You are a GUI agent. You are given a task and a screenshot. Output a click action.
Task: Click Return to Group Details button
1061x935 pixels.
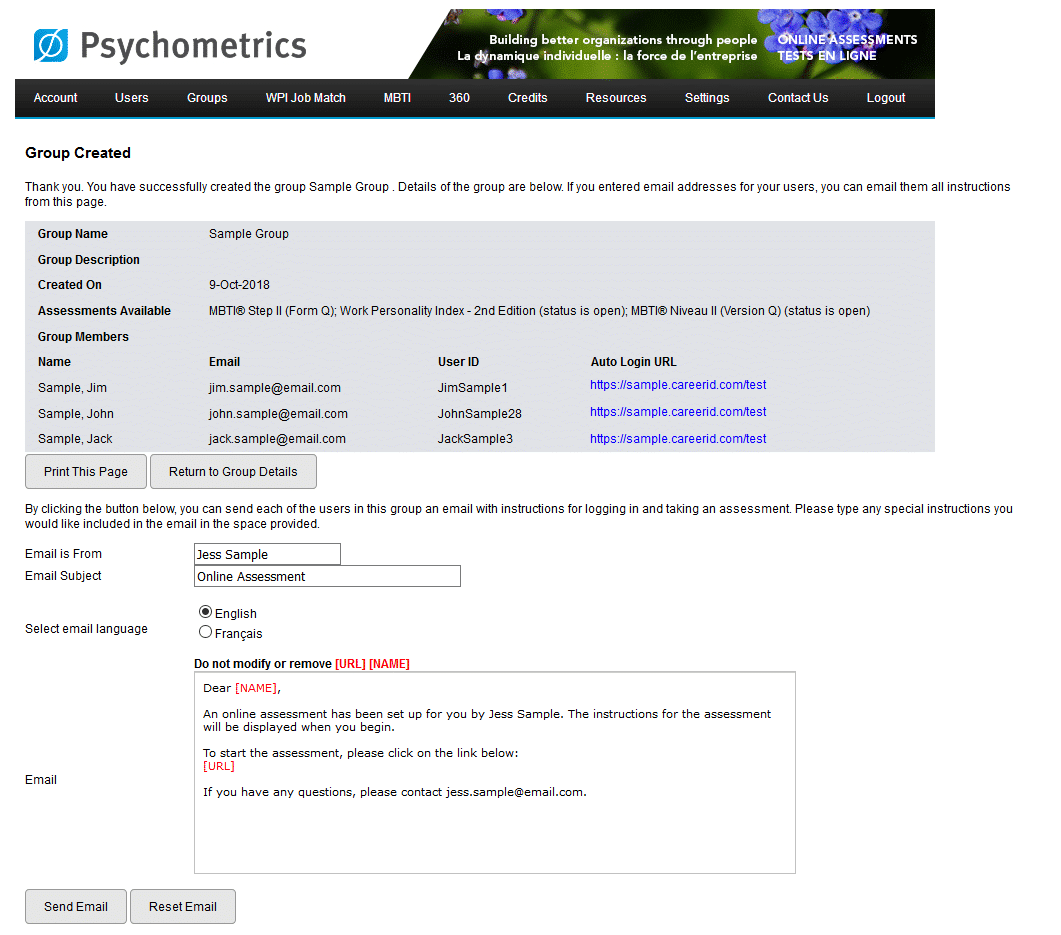[x=233, y=472]
